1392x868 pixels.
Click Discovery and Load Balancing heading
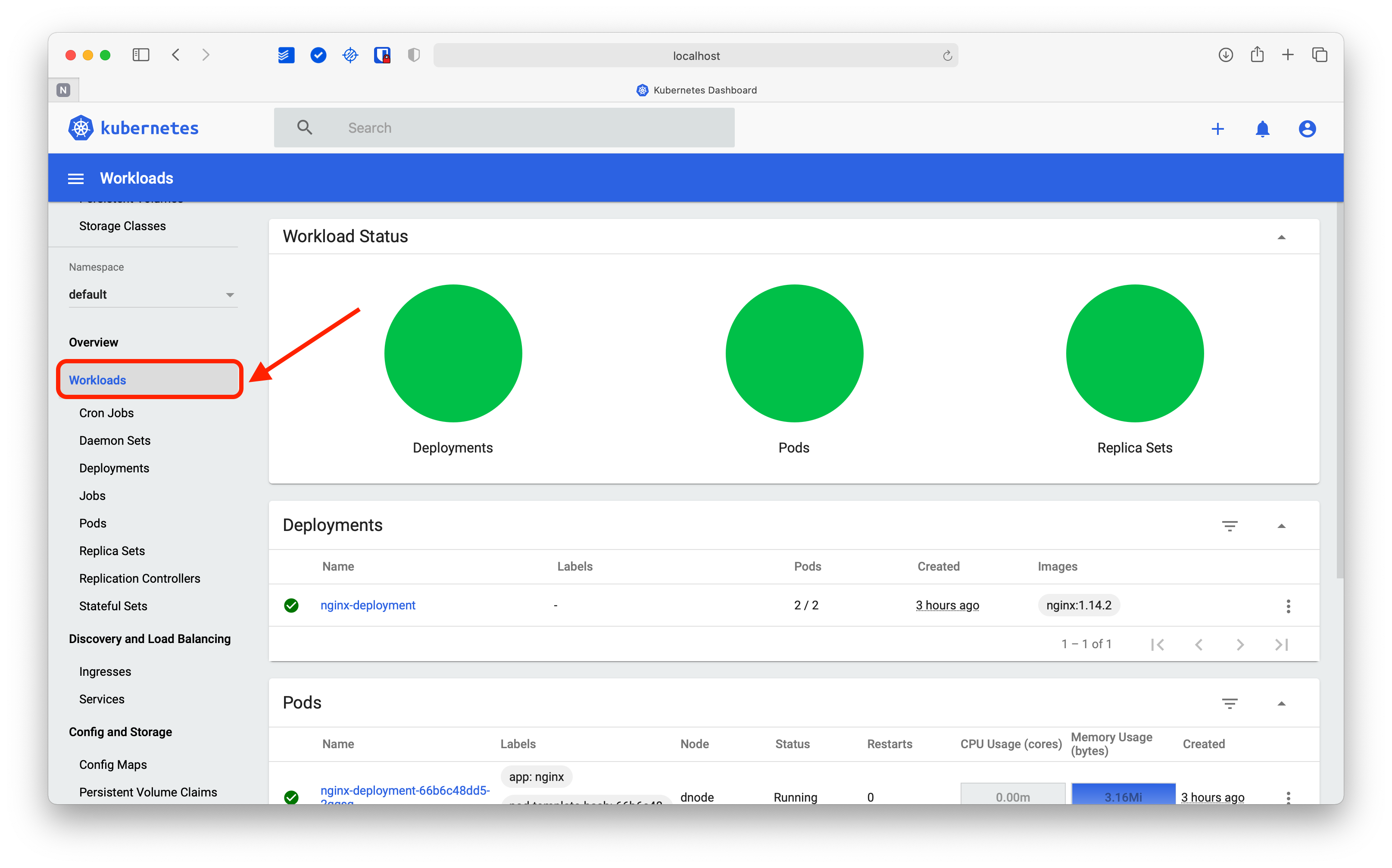[150, 639]
